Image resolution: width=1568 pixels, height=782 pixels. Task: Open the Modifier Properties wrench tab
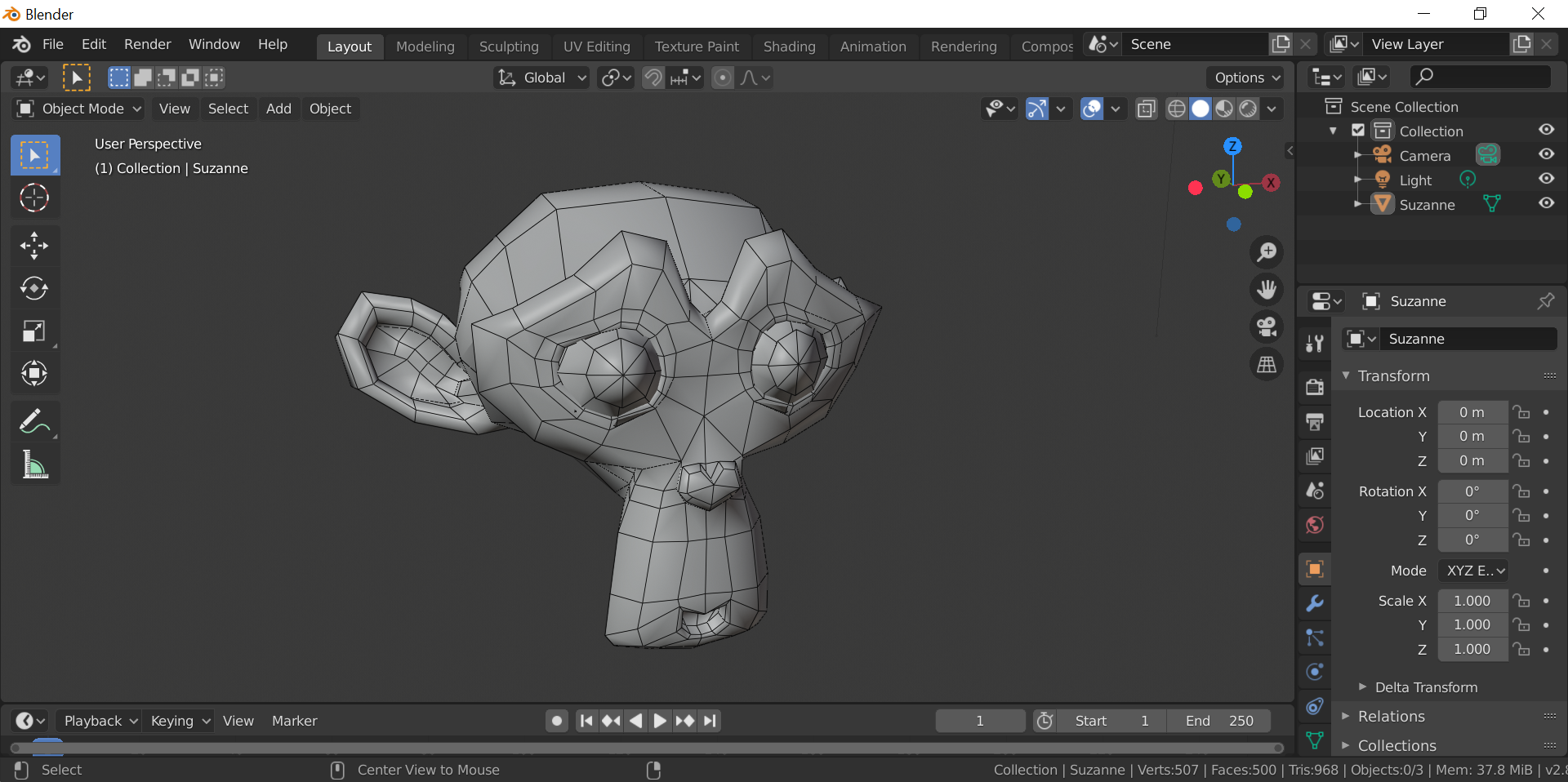pos(1313,603)
